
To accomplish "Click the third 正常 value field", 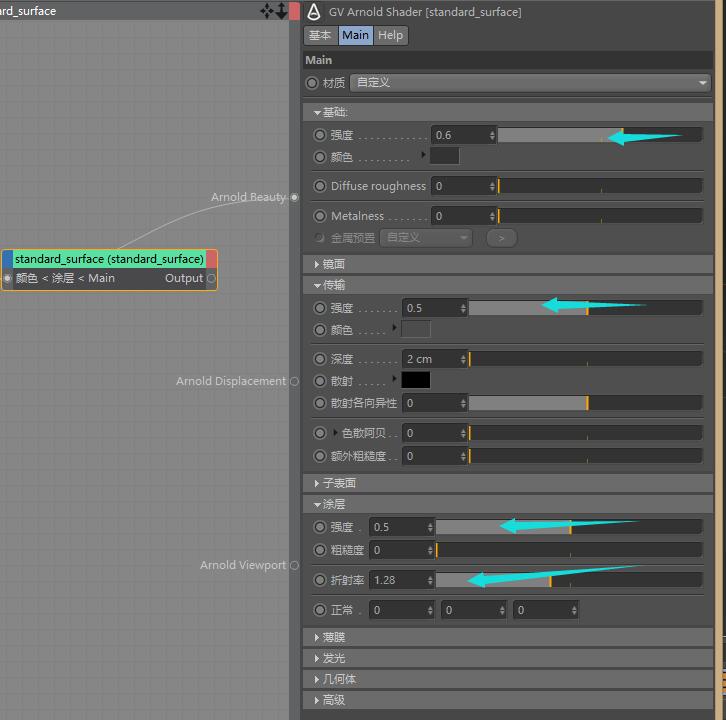I will [x=546, y=610].
